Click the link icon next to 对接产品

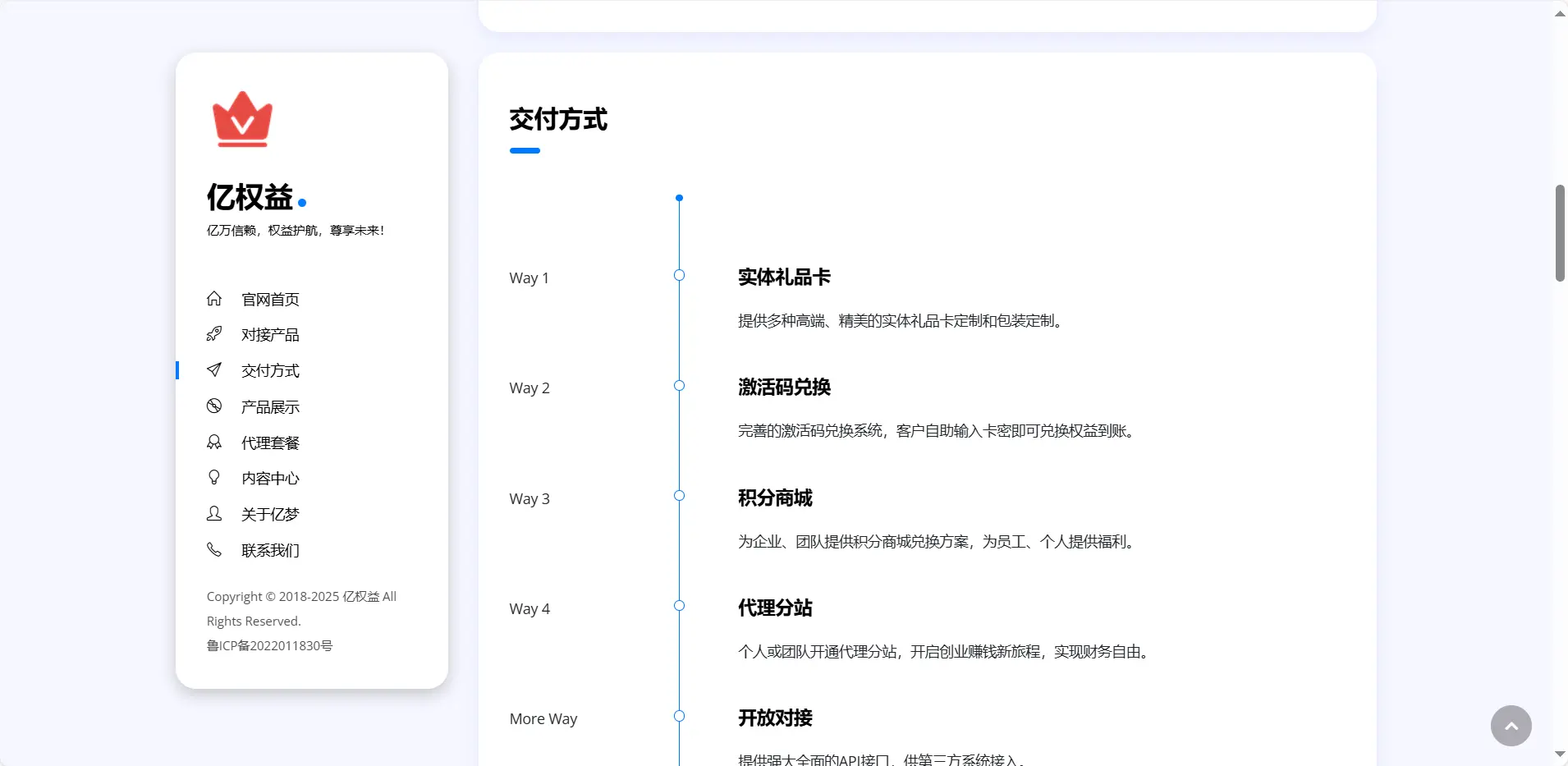coord(214,333)
